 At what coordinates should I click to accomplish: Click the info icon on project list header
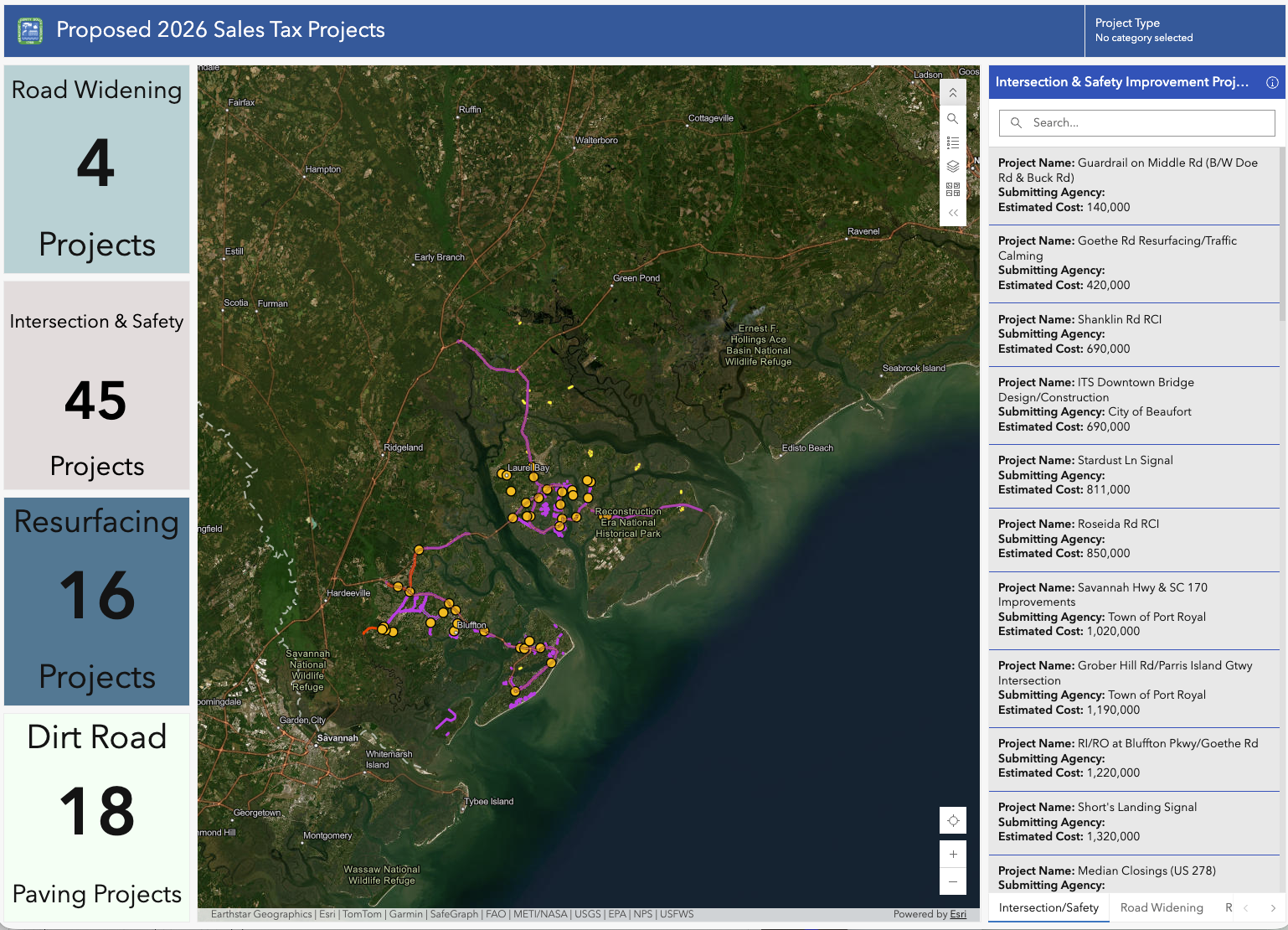(1272, 82)
